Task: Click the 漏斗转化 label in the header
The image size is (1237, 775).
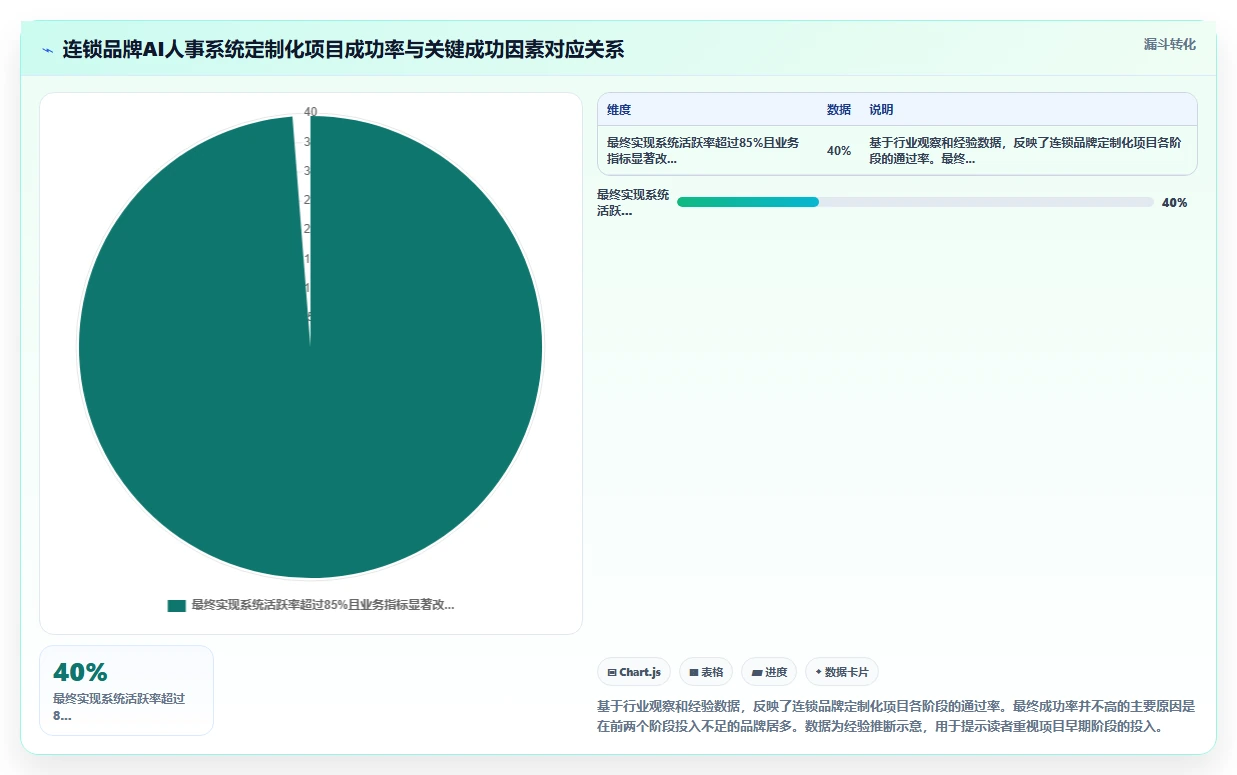Action: click(1169, 44)
